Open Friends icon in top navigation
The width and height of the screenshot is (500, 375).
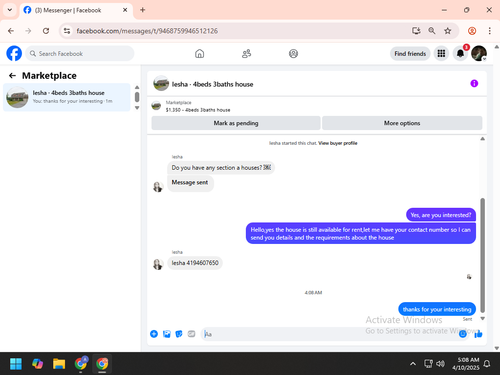click(246, 53)
